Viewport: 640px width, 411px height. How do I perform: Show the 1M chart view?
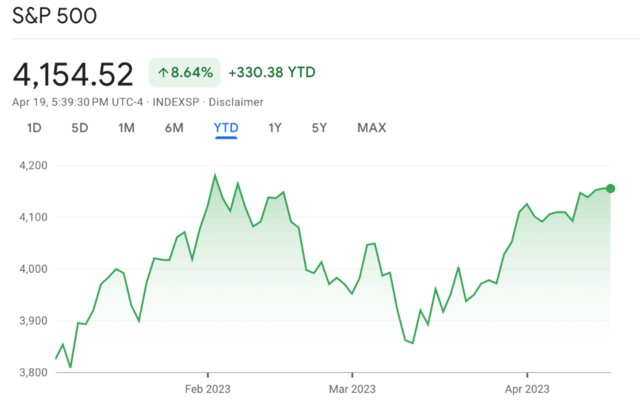[126, 128]
